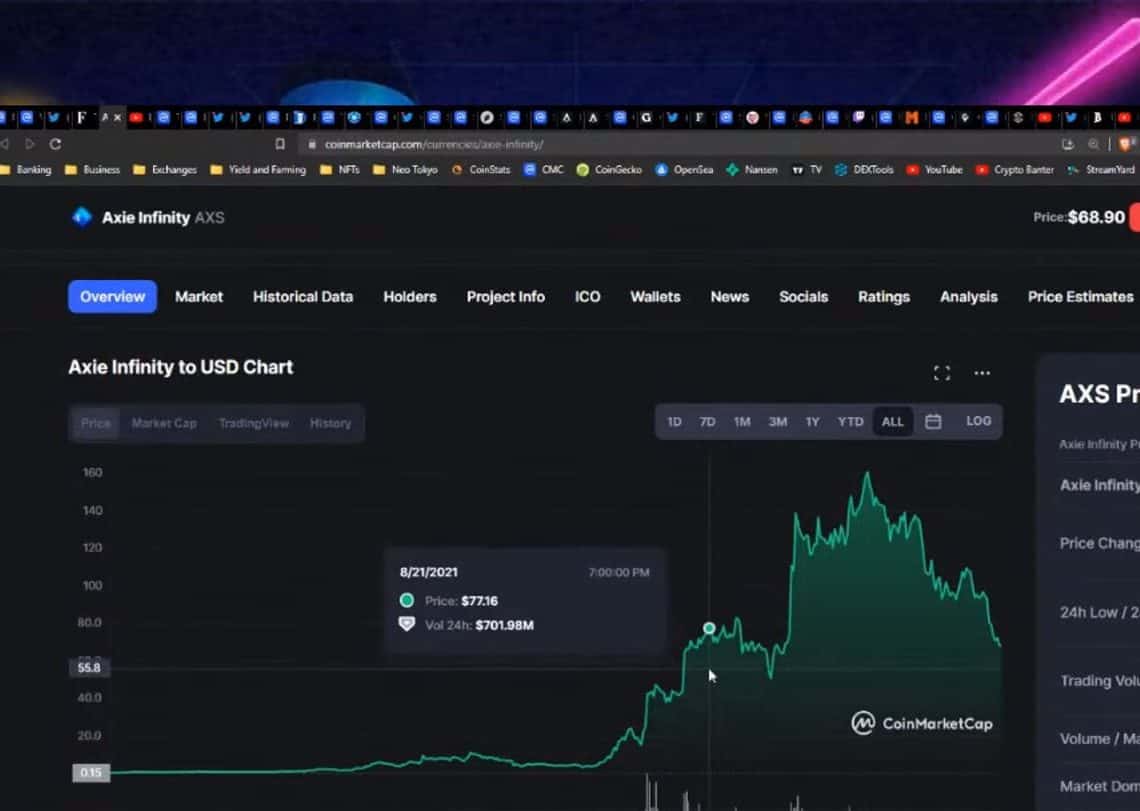Viewport: 1140px width, 811px height.
Task: Open the Price Estimates tab
Action: tap(1080, 297)
